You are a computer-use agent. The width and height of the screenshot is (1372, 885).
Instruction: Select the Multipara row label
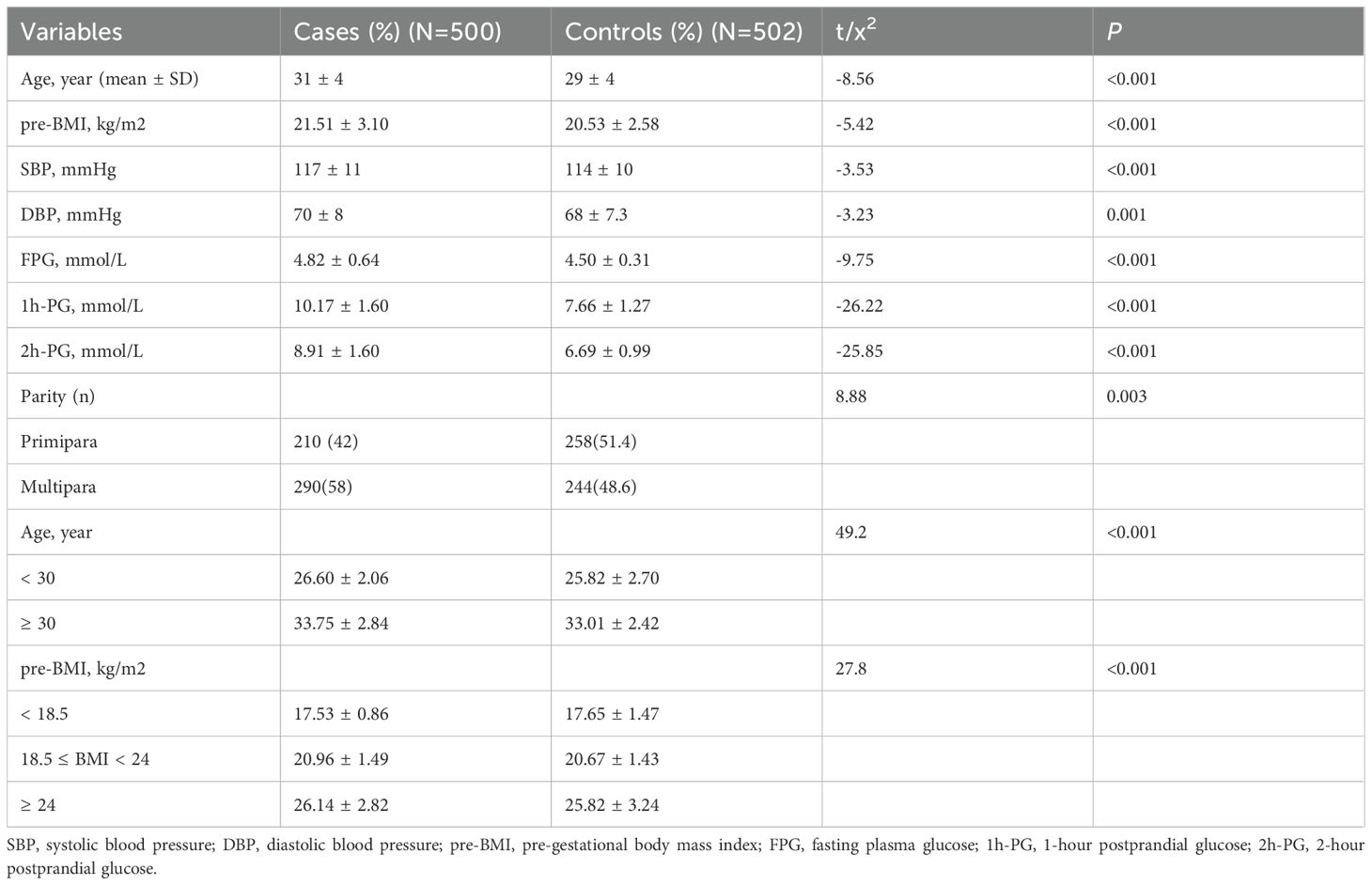click(x=58, y=488)
